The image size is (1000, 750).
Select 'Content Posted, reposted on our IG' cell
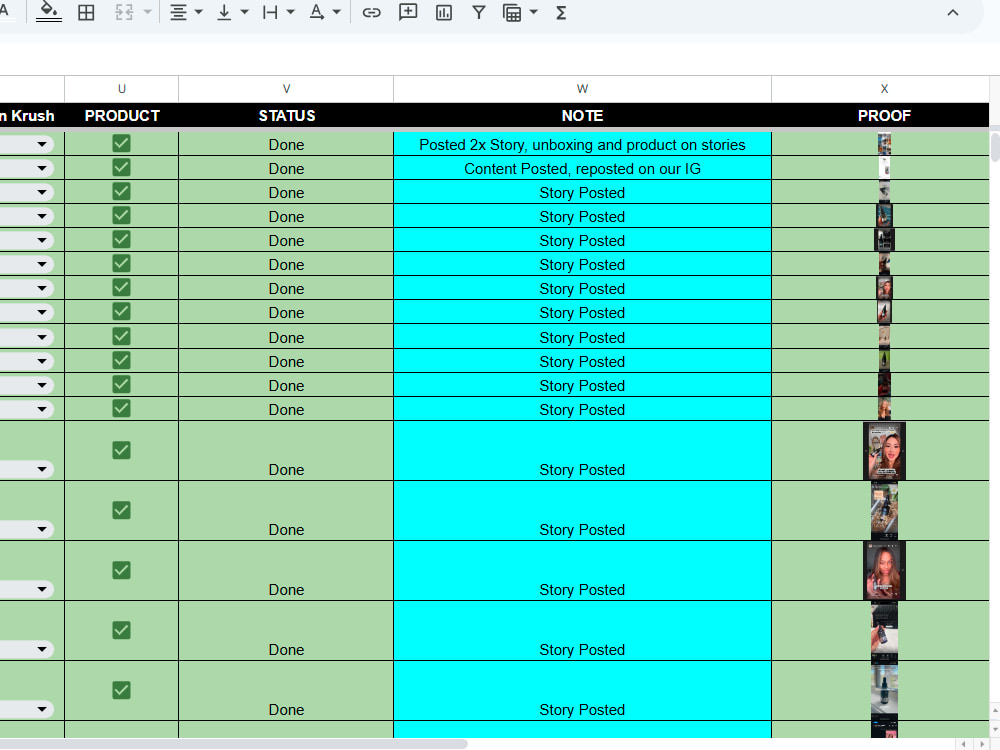582,168
